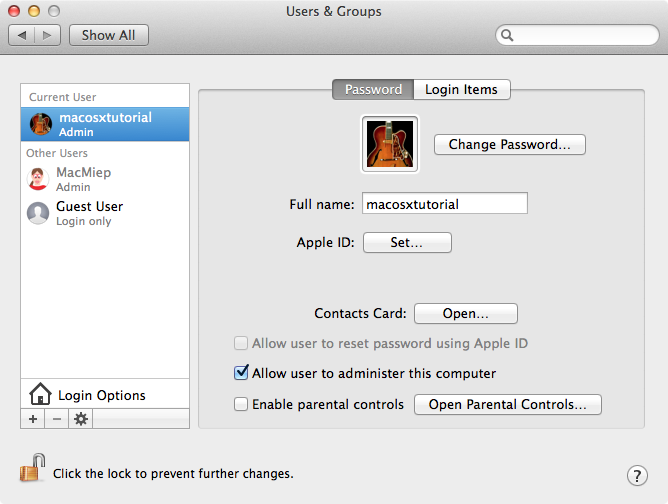Switch to the Password tab
Viewport: 668px width, 504px height.
(x=373, y=89)
